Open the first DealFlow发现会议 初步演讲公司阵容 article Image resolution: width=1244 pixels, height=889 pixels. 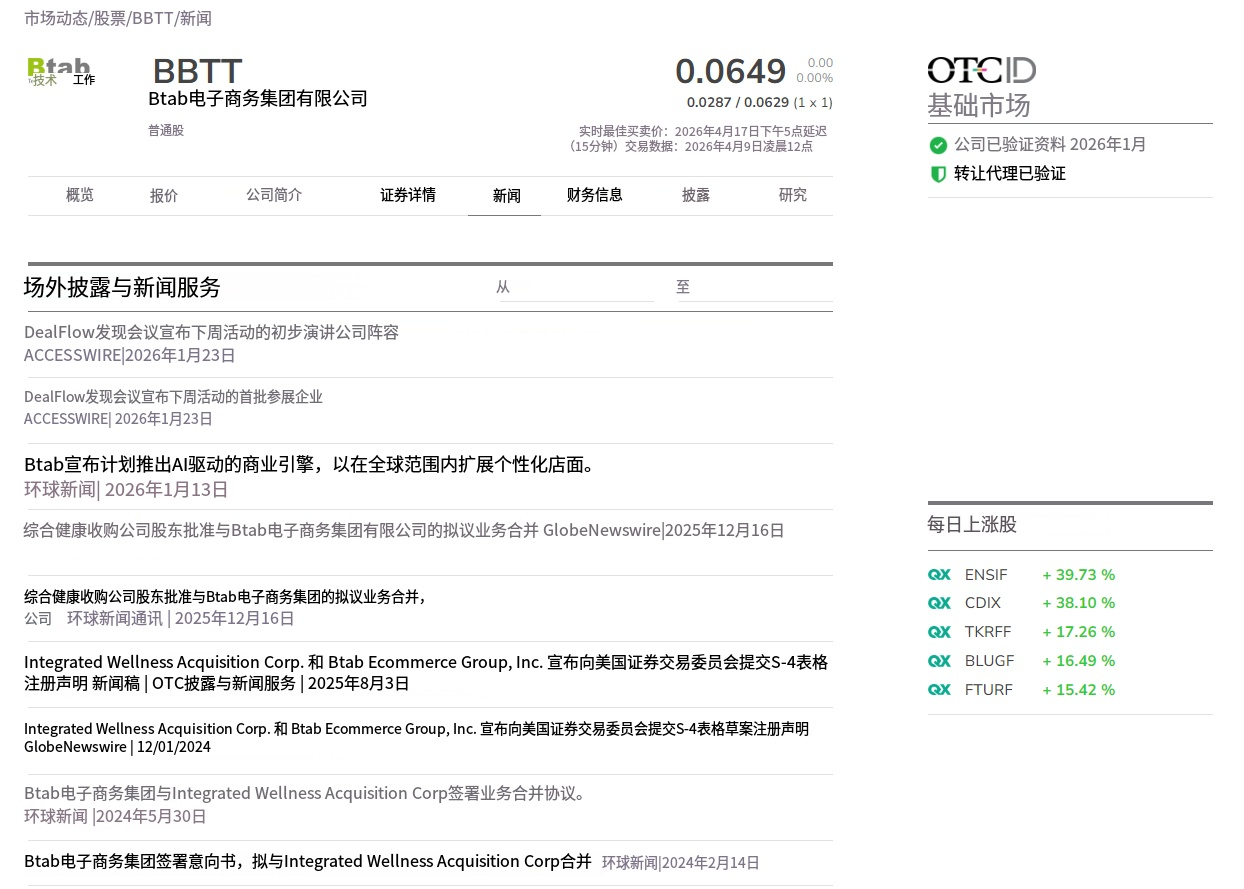211,332
